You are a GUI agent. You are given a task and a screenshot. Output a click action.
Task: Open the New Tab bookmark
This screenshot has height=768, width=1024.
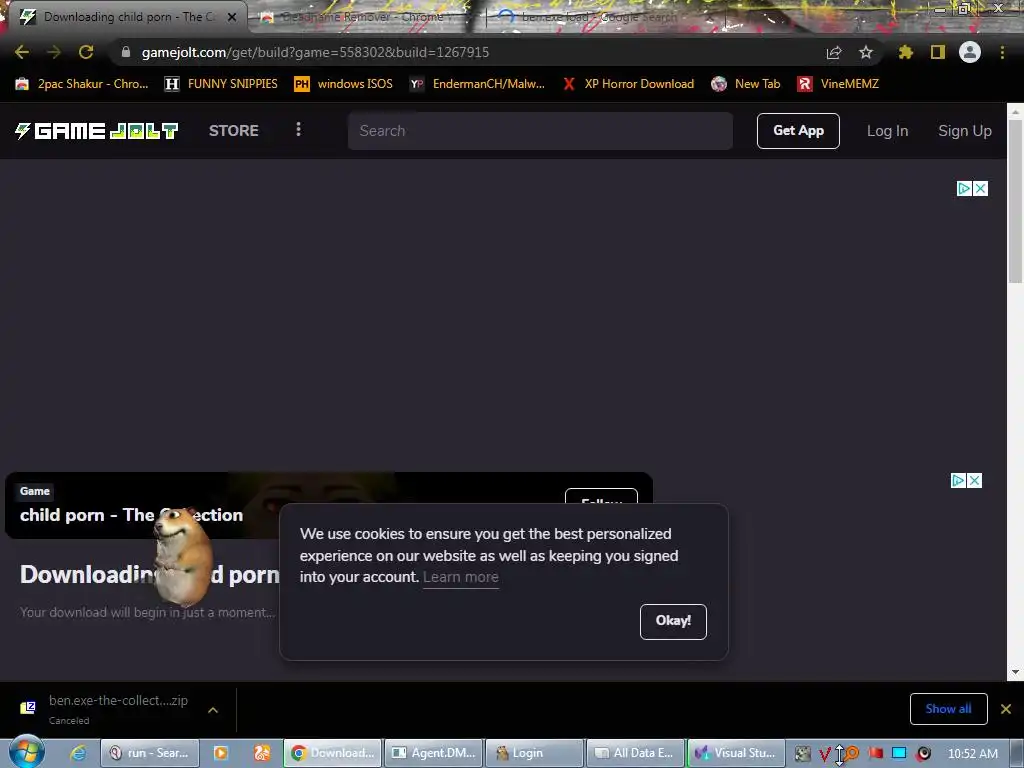click(746, 84)
